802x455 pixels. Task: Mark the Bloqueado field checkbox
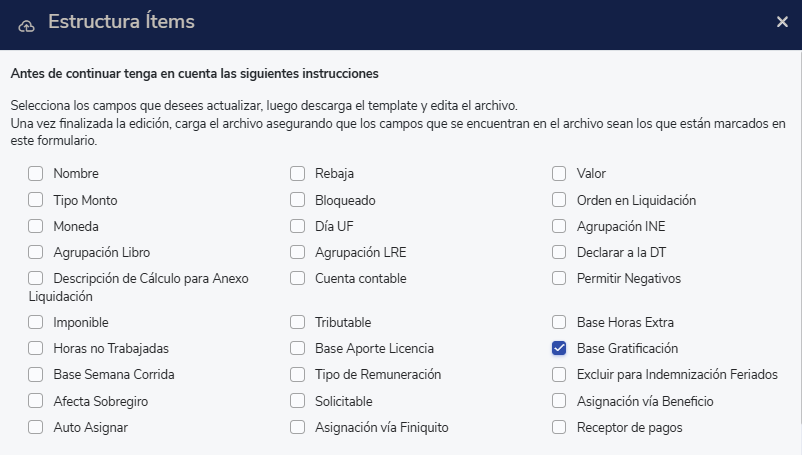point(298,200)
